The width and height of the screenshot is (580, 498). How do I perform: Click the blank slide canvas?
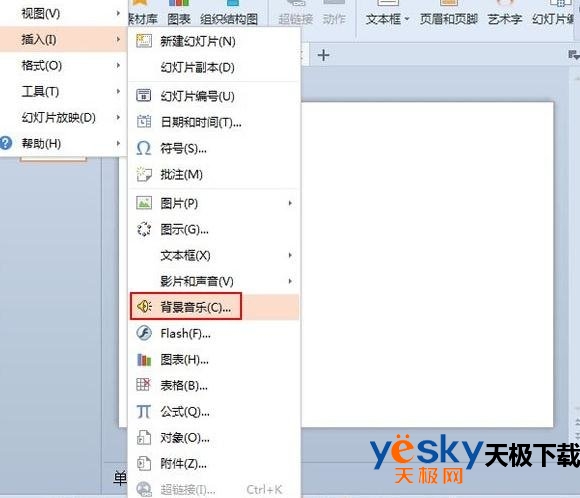[427, 265]
